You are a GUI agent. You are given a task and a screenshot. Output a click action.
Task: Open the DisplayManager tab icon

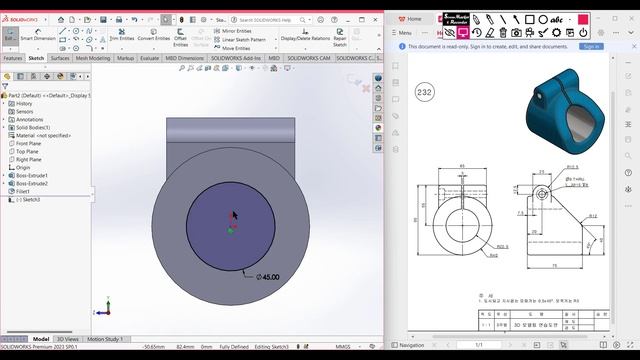click(x=60, y=76)
